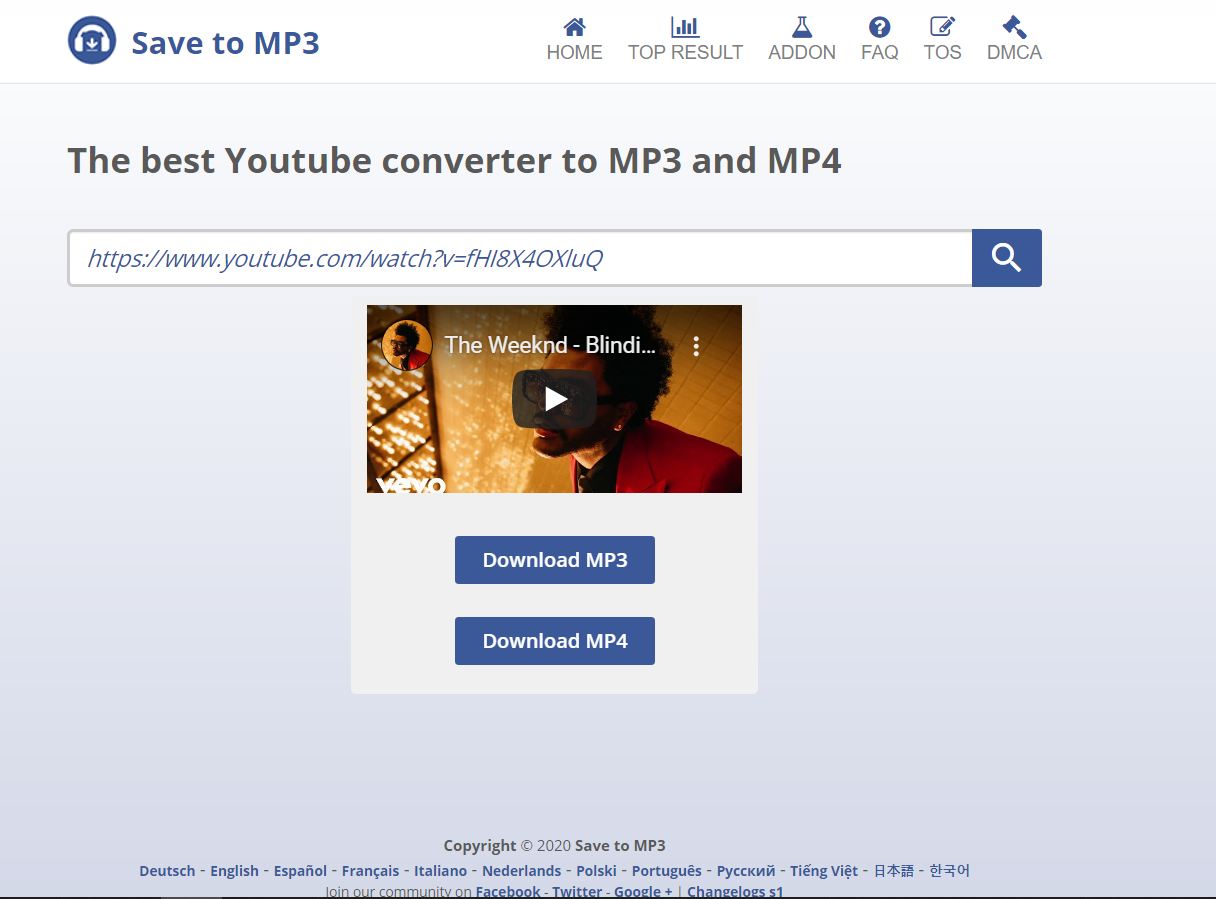Switch language to 日本語
The height and width of the screenshot is (899, 1216).
pos(894,871)
